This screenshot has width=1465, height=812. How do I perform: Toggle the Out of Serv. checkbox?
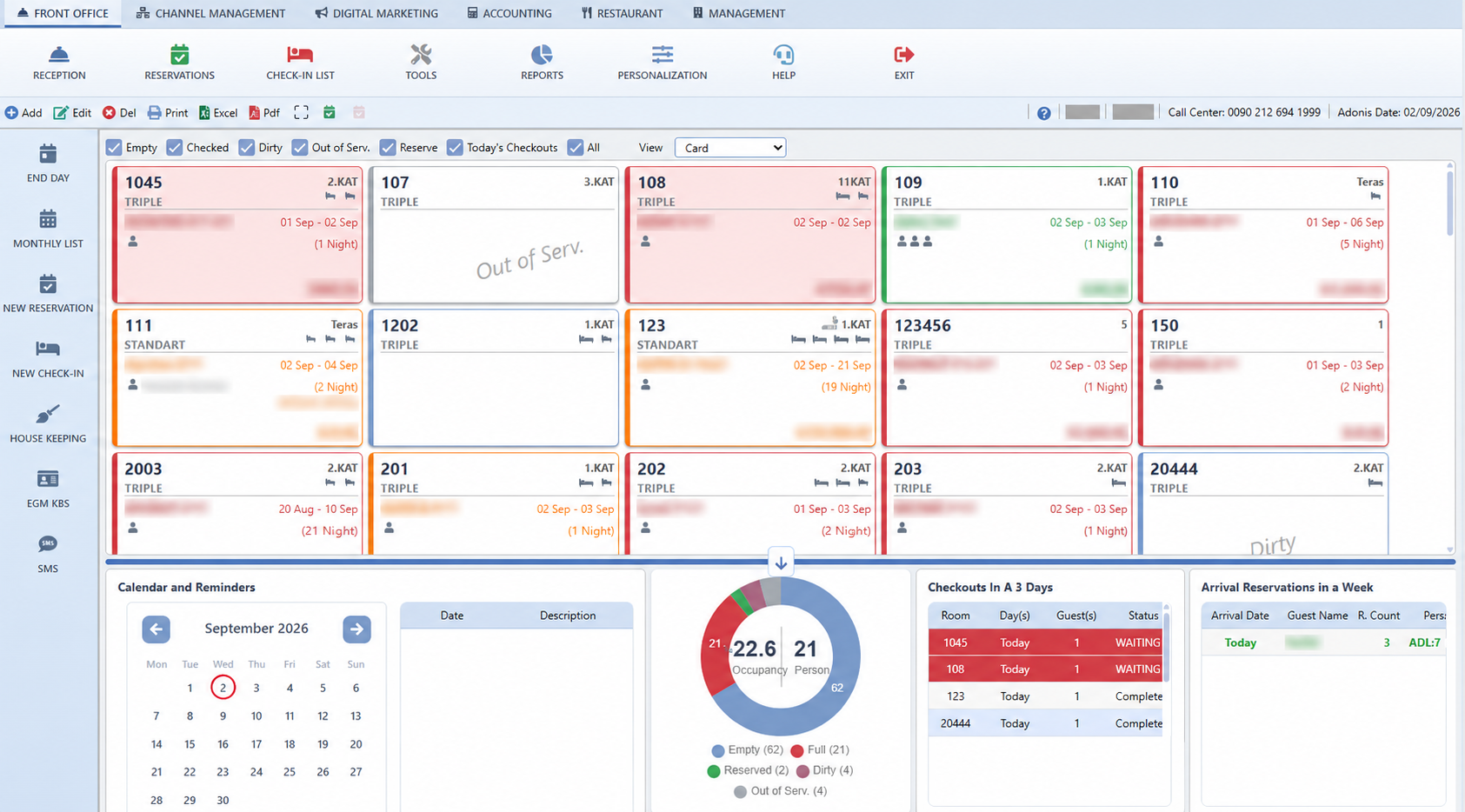pos(300,148)
